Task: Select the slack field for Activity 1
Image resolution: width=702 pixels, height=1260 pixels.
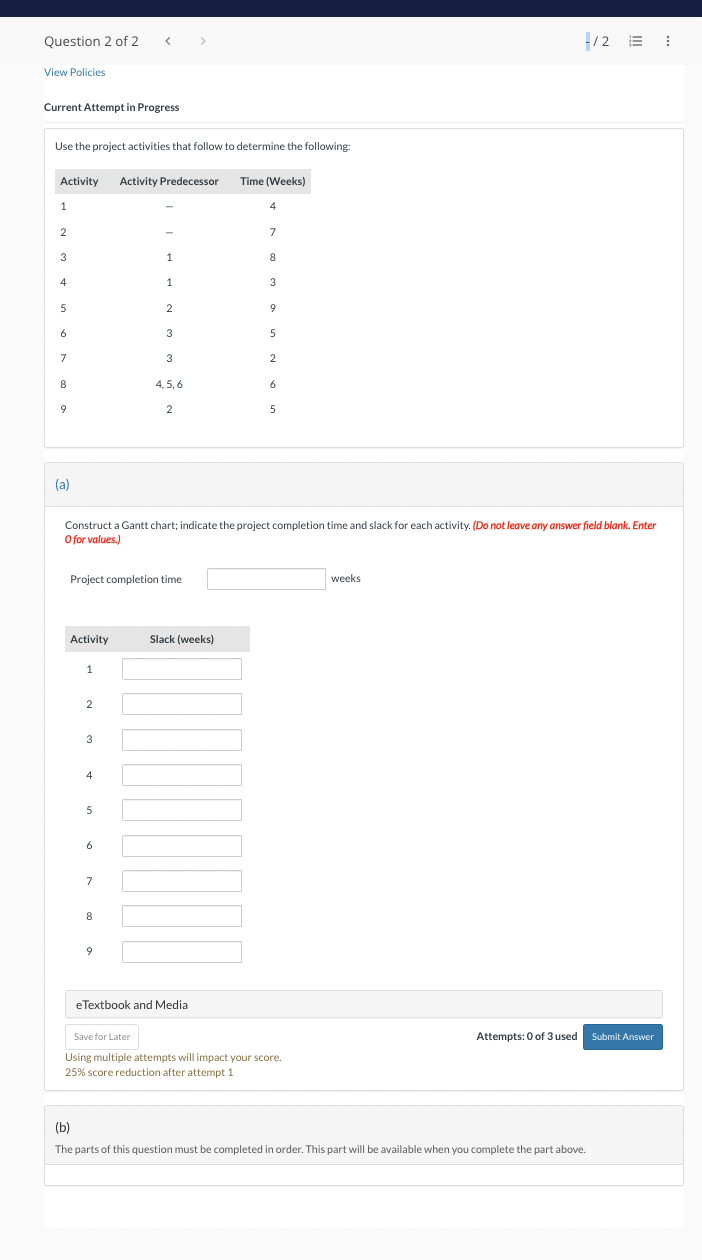Action: [181, 668]
